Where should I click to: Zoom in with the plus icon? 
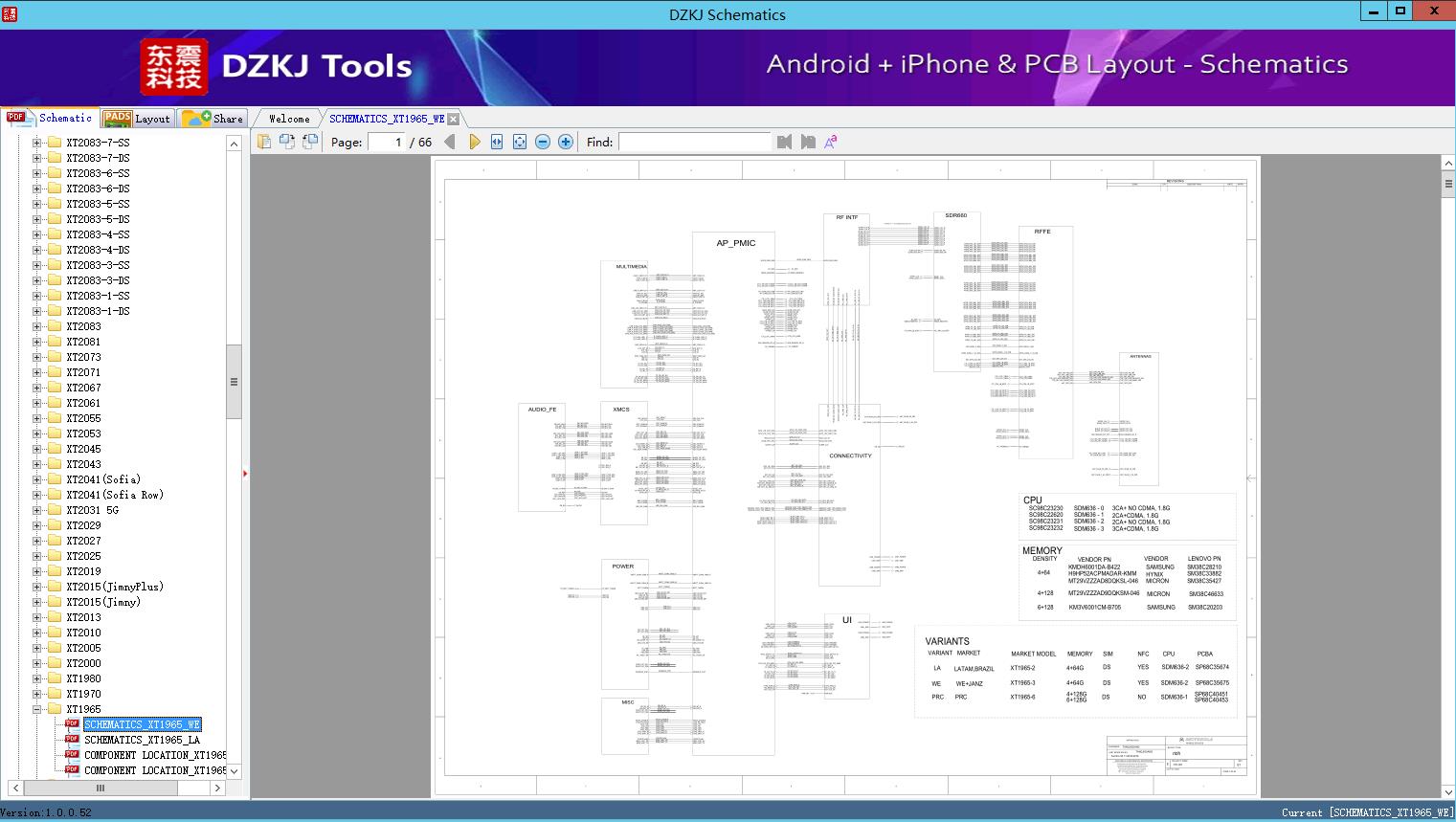click(x=566, y=142)
